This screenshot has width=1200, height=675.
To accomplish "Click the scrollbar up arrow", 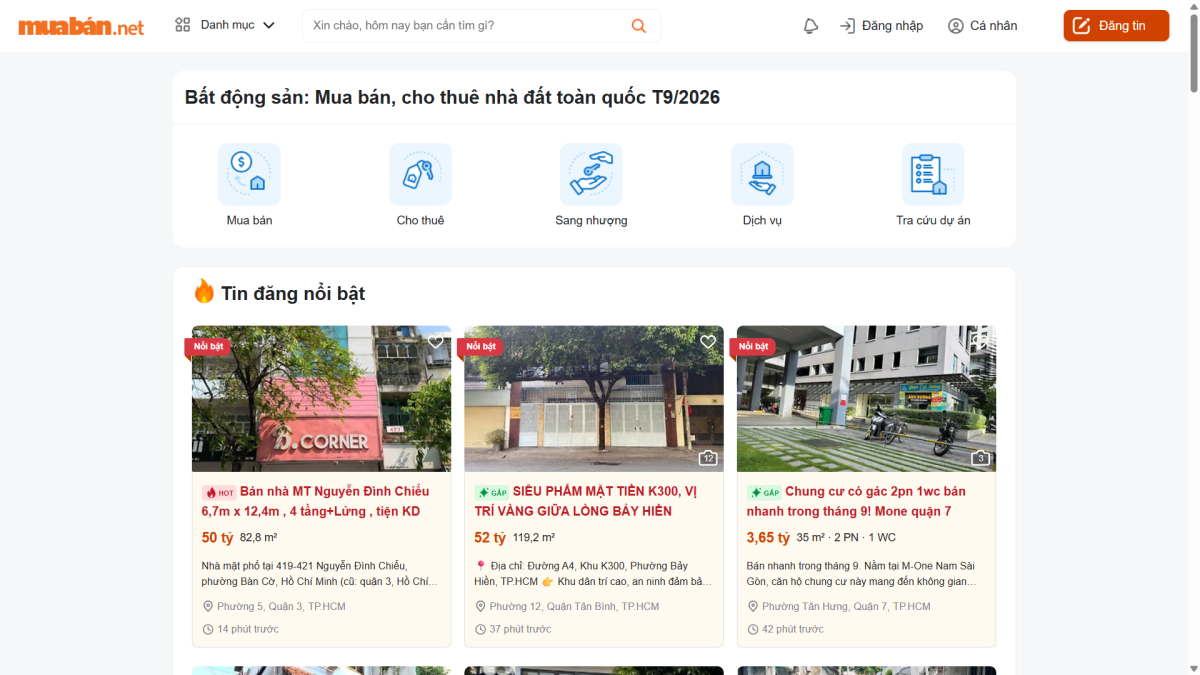I will click(1192, 6).
